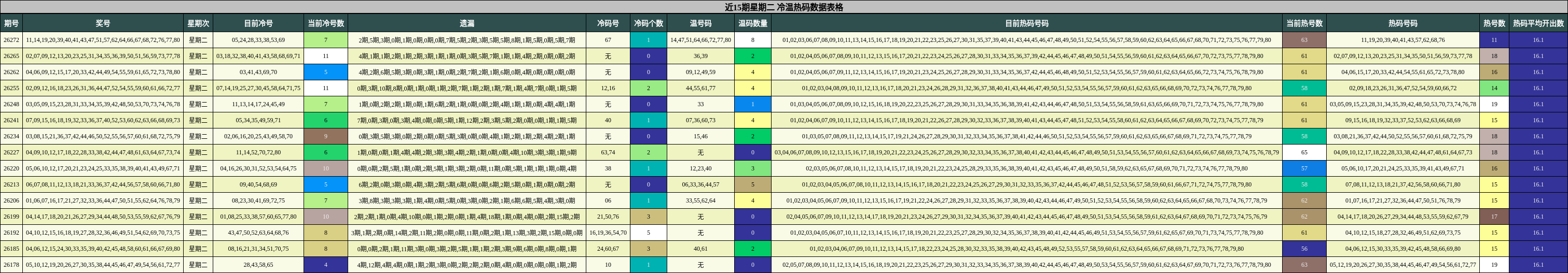Select hot numbers 02,09,18,23,26,31,36,47,52,54,59,60,66,72
The height and width of the screenshot is (273, 1568).
pos(1403,88)
